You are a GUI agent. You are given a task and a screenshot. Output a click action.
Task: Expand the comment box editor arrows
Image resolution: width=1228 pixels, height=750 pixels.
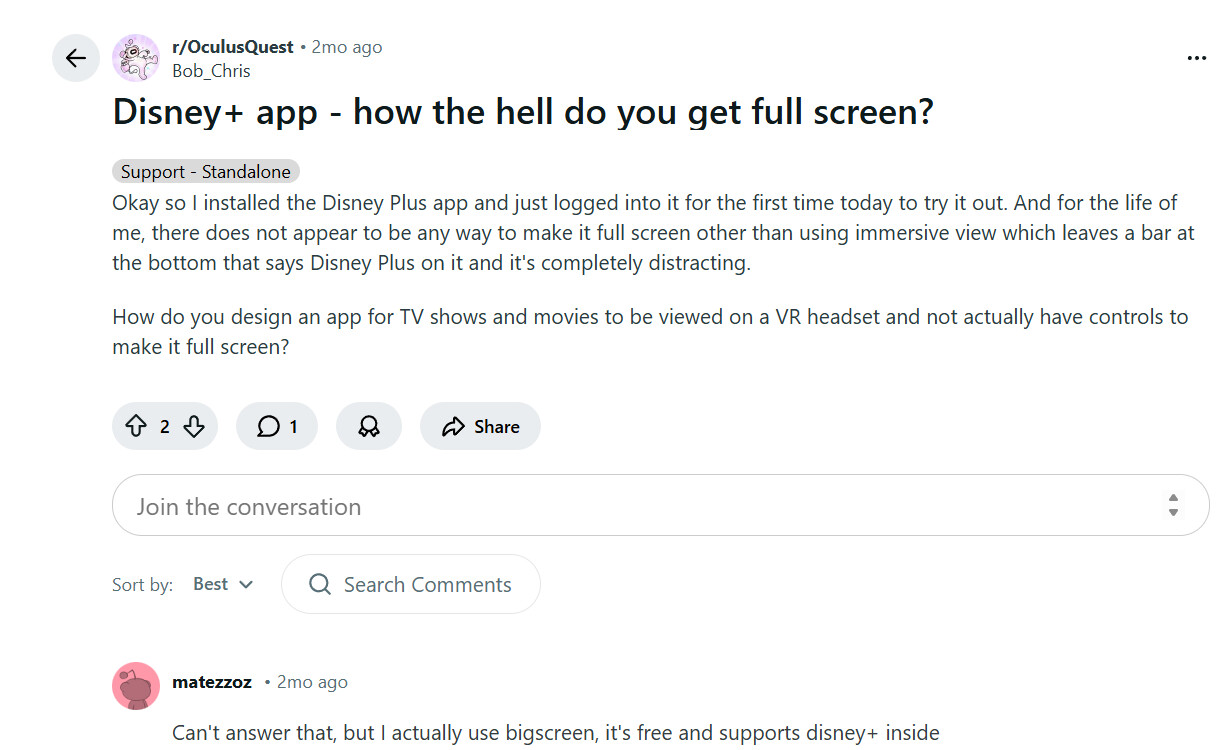tap(1173, 505)
